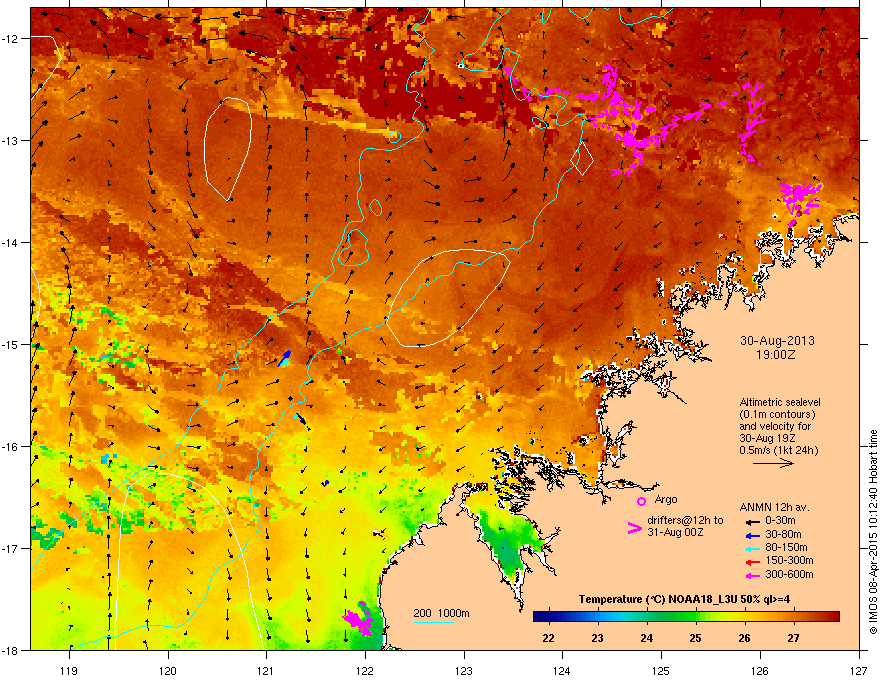Click the '30-80m' depth label
Image resolution: width=880 pixels, height=680 pixels.
click(x=783, y=535)
